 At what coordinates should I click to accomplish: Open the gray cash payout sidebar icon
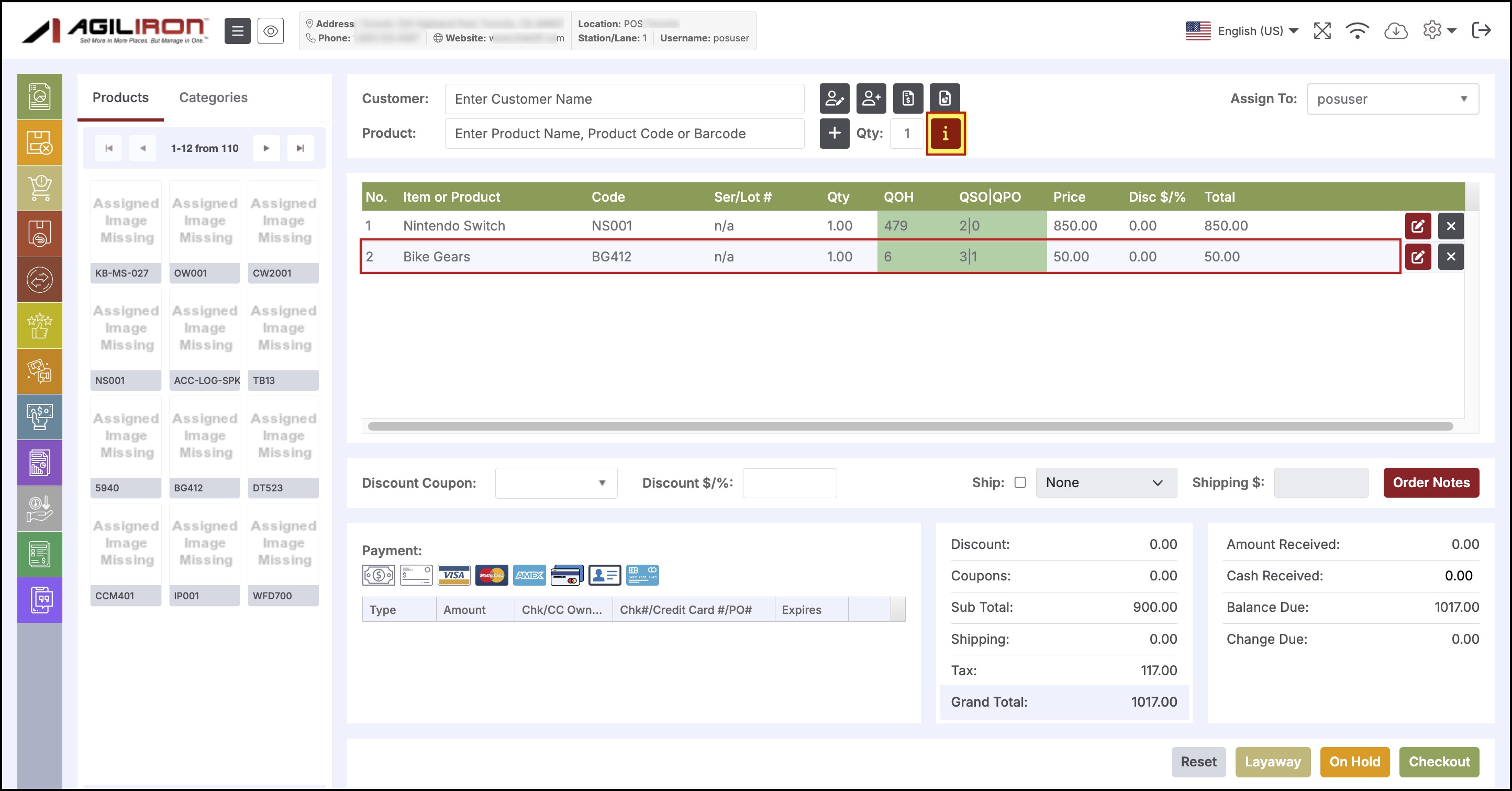point(39,509)
